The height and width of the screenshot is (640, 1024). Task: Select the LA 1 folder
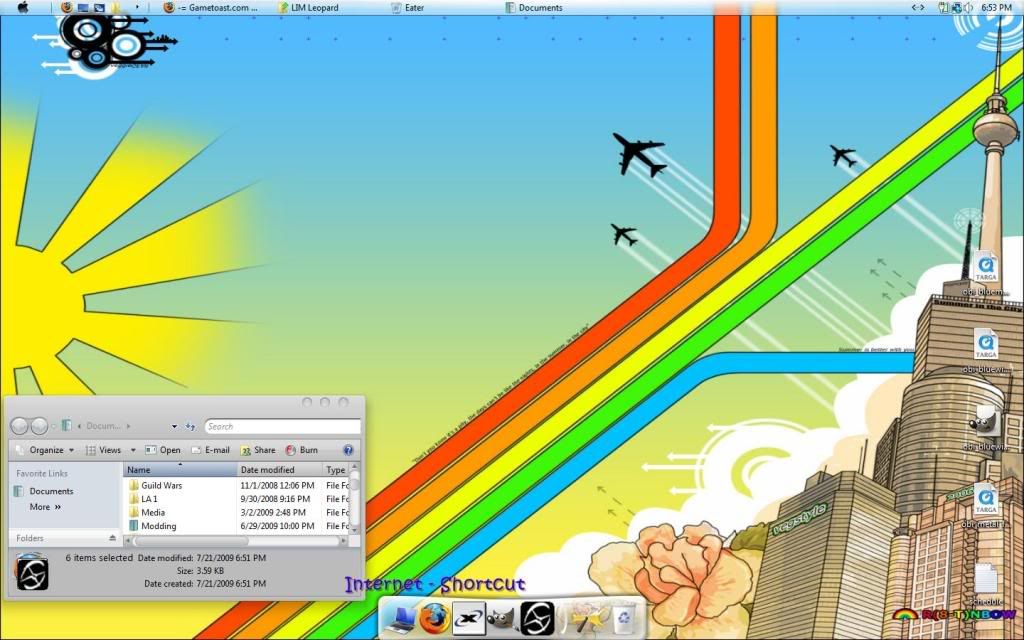click(x=143, y=499)
